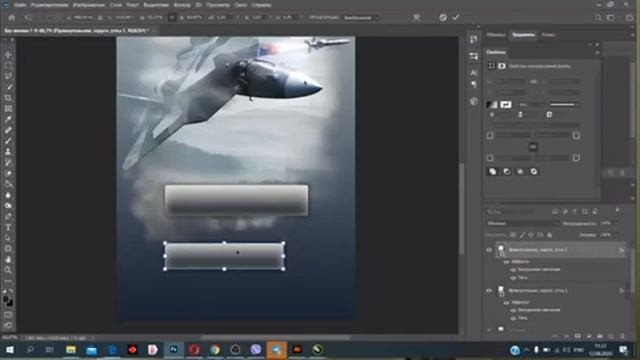The width and height of the screenshot is (640, 360).
Task: Open the blend mode dropdown in Layers
Action: [523, 224]
